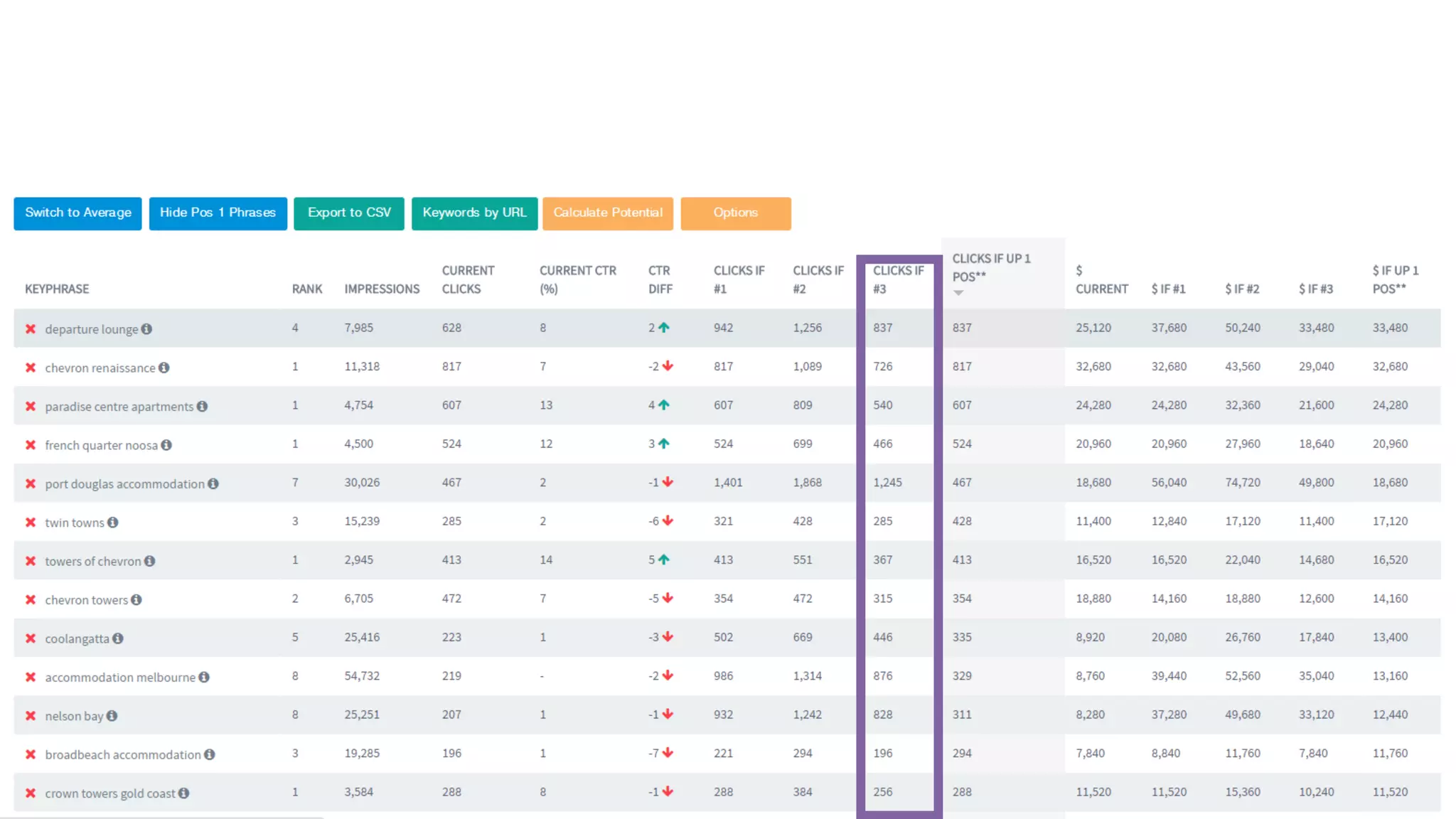Open Keywords by URL view
Screen dimensions: 1456x819
(474, 213)
